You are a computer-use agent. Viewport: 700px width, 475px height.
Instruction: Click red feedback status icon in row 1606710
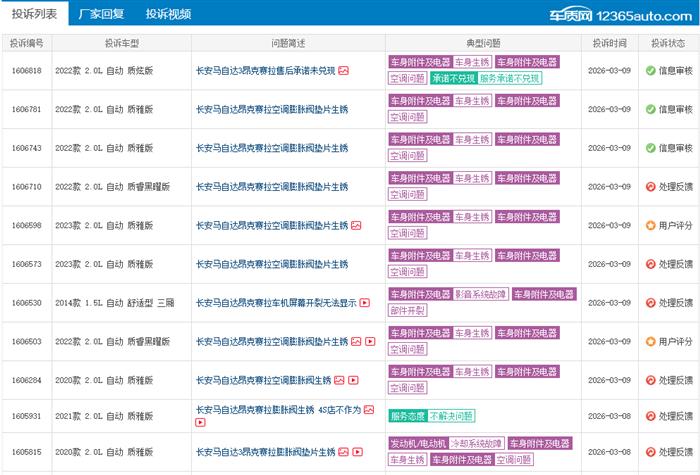pos(650,187)
